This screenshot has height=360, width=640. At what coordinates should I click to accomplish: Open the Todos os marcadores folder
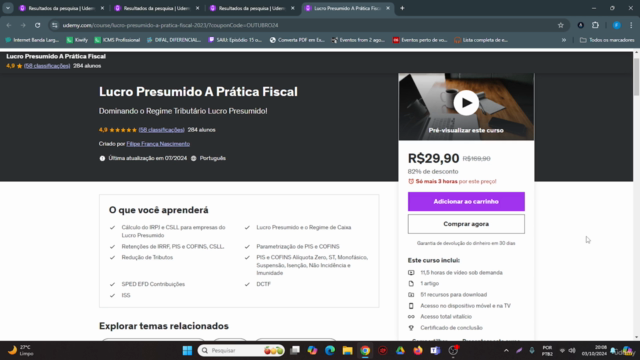pyautogui.click(x=607, y=40)
